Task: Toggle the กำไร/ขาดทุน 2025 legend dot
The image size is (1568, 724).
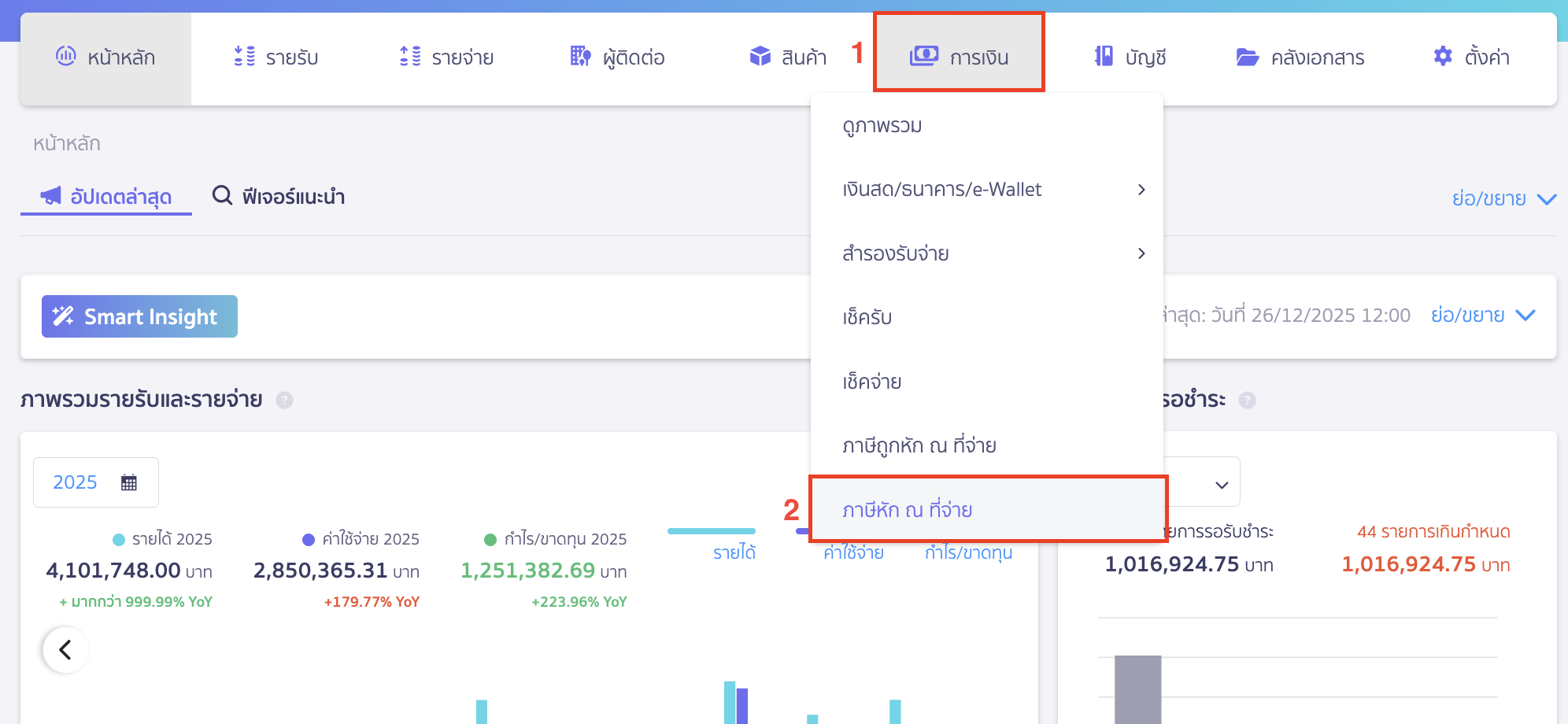Action: [x=490, y=540]
